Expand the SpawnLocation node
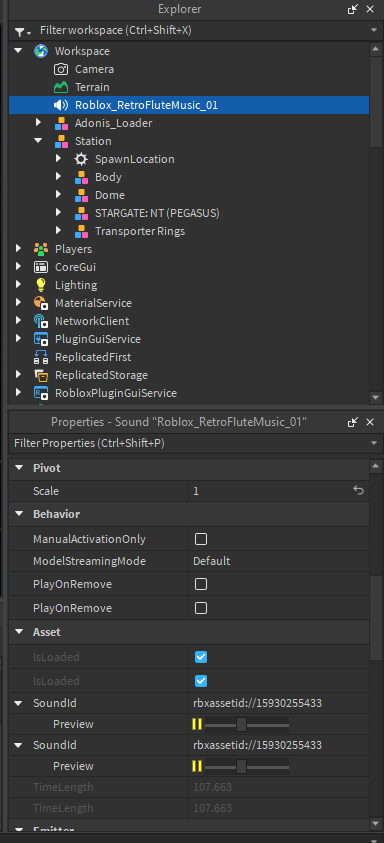 click(58, 159)
